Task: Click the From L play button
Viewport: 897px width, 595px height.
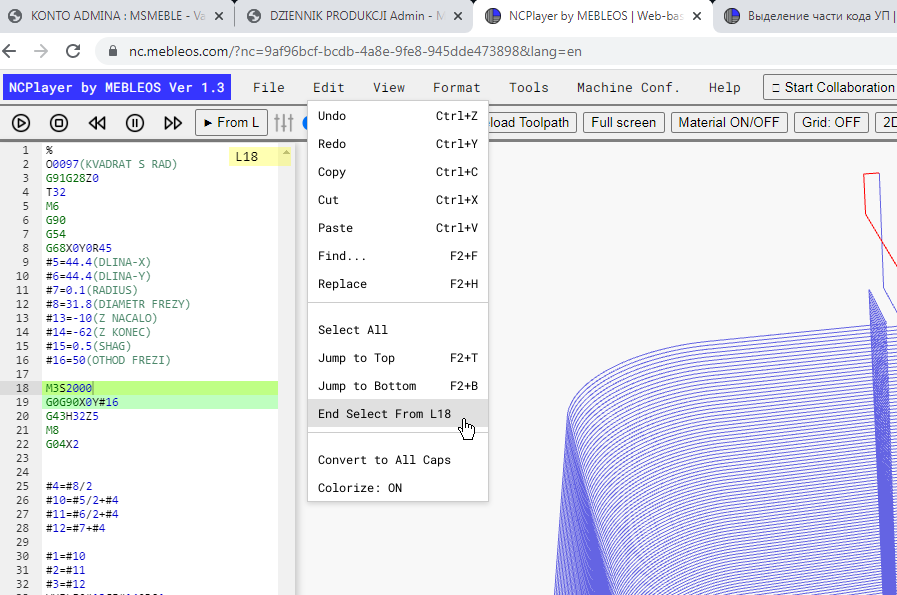Action: click(x=231, y=122)
